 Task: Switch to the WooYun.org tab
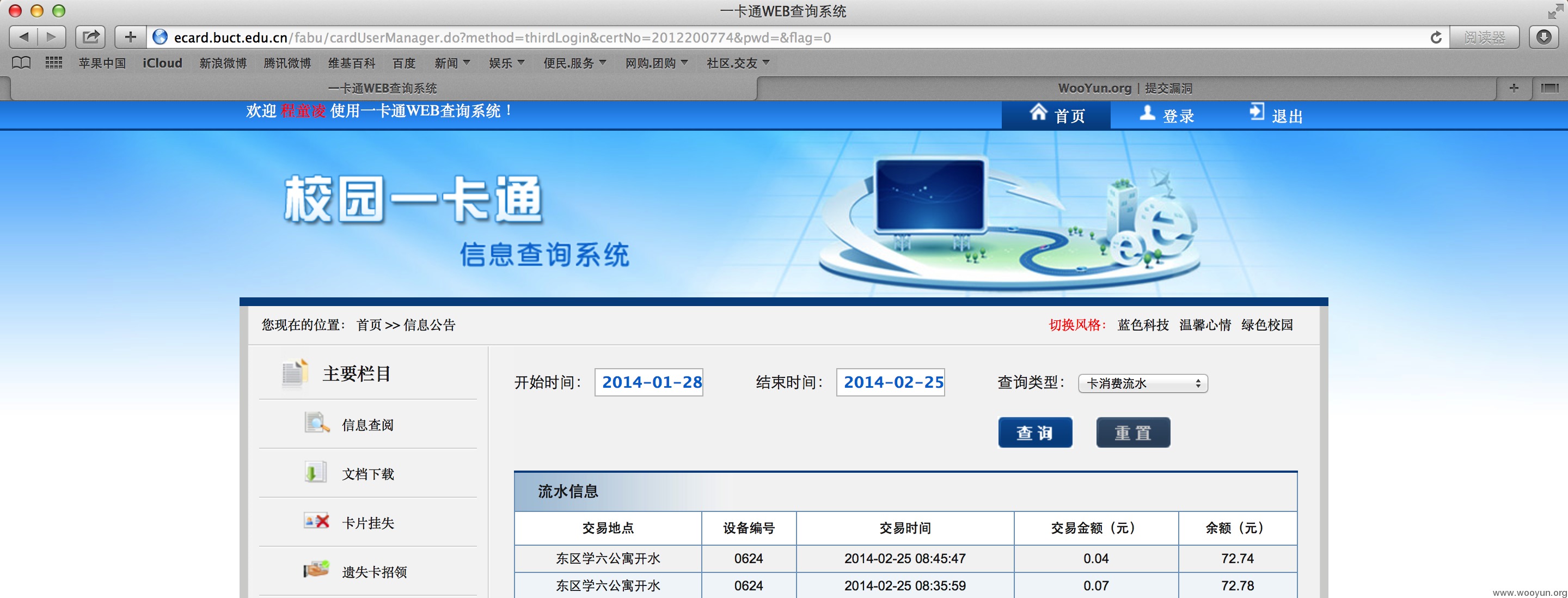(1125, 88)
